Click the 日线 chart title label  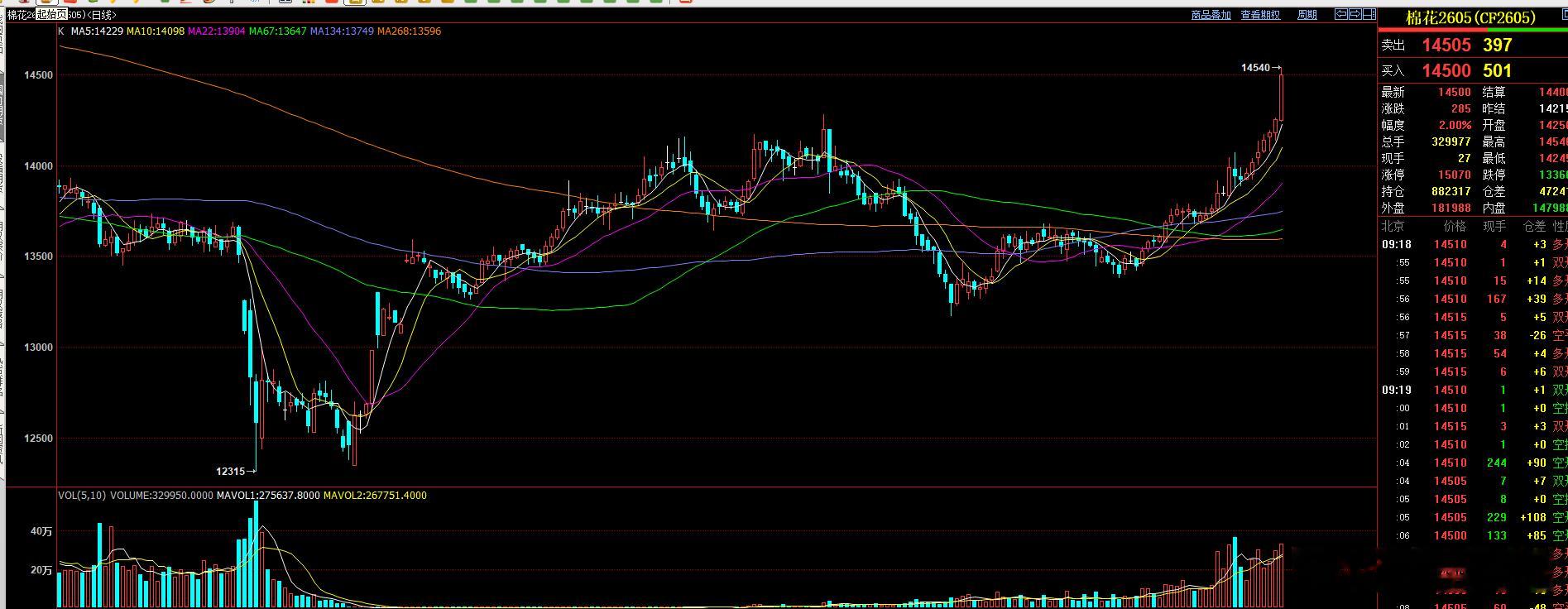tap(101, 15)
